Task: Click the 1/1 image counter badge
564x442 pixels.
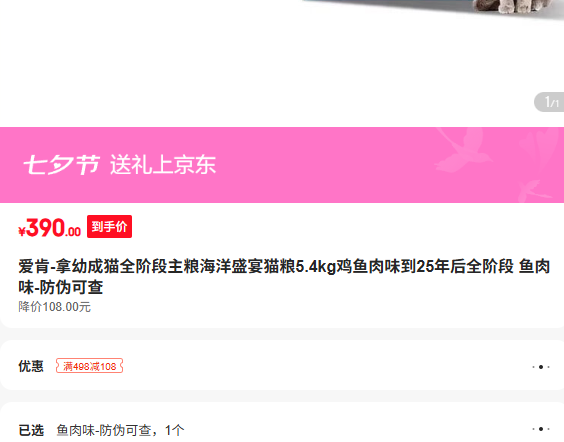Action: (x=549, y=102)
